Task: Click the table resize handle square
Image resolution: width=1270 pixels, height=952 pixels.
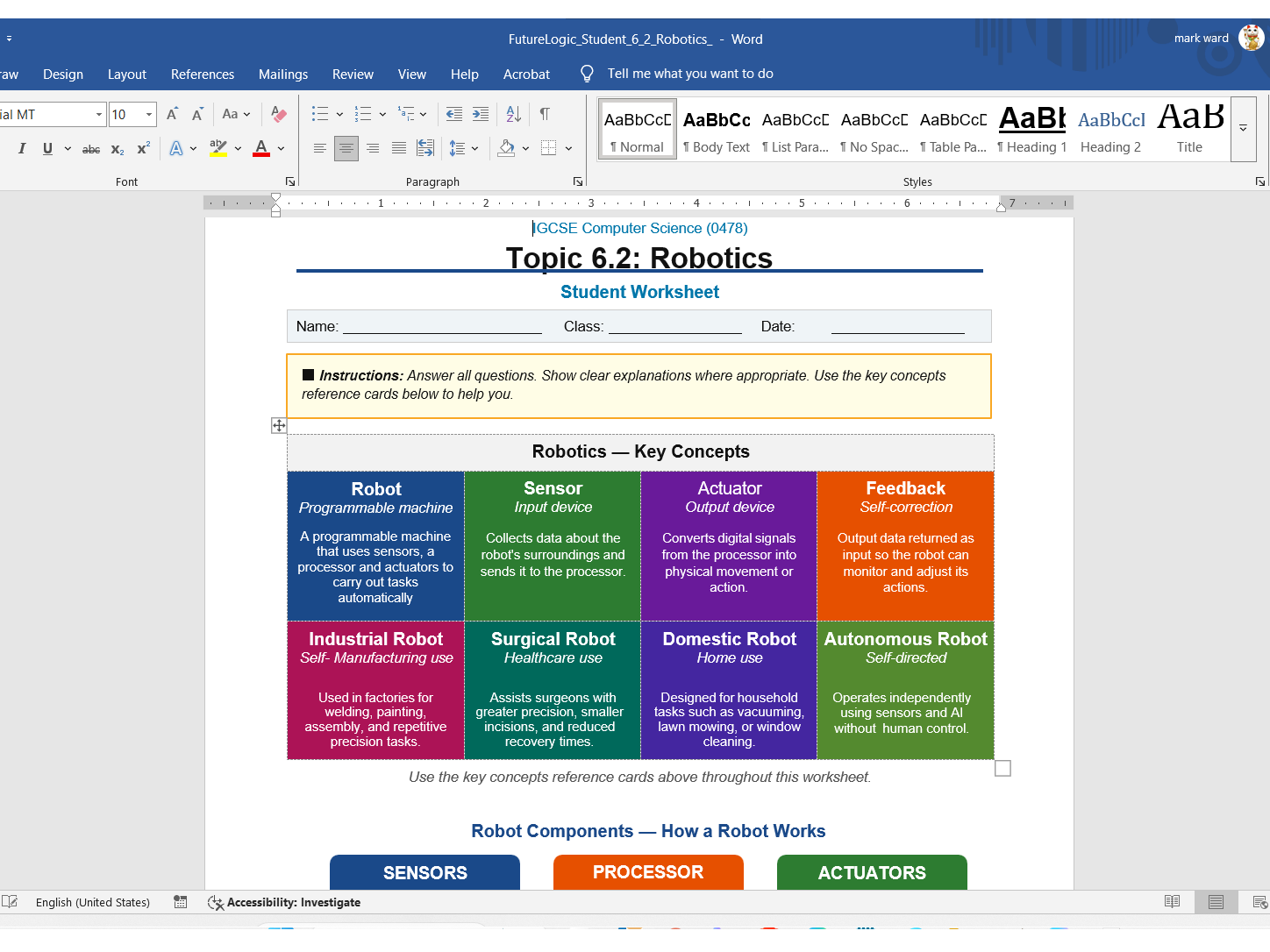Action: (x=1003, y=768)
